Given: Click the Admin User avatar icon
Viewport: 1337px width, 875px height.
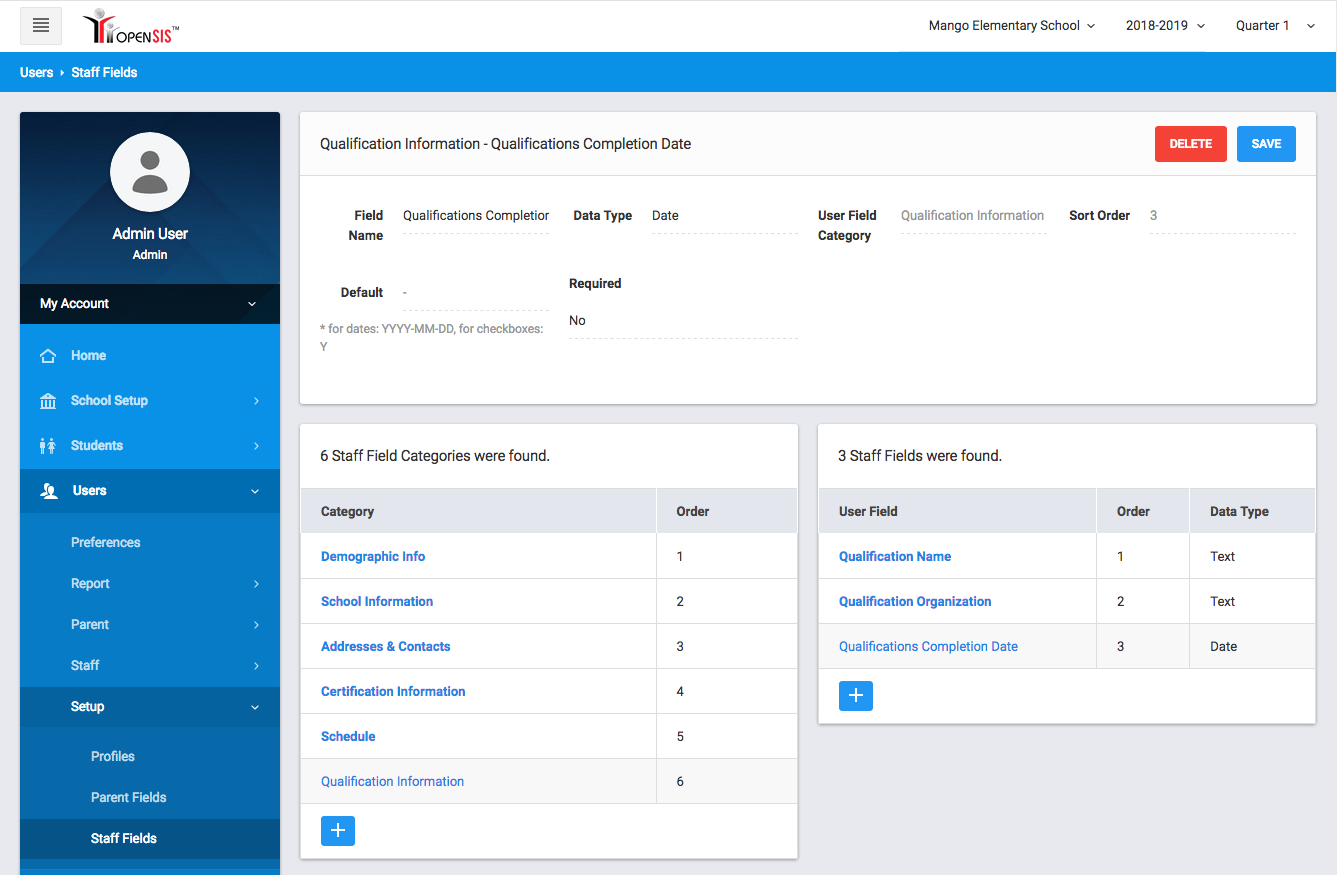Looking at the screenshot, I should (150, 172).
